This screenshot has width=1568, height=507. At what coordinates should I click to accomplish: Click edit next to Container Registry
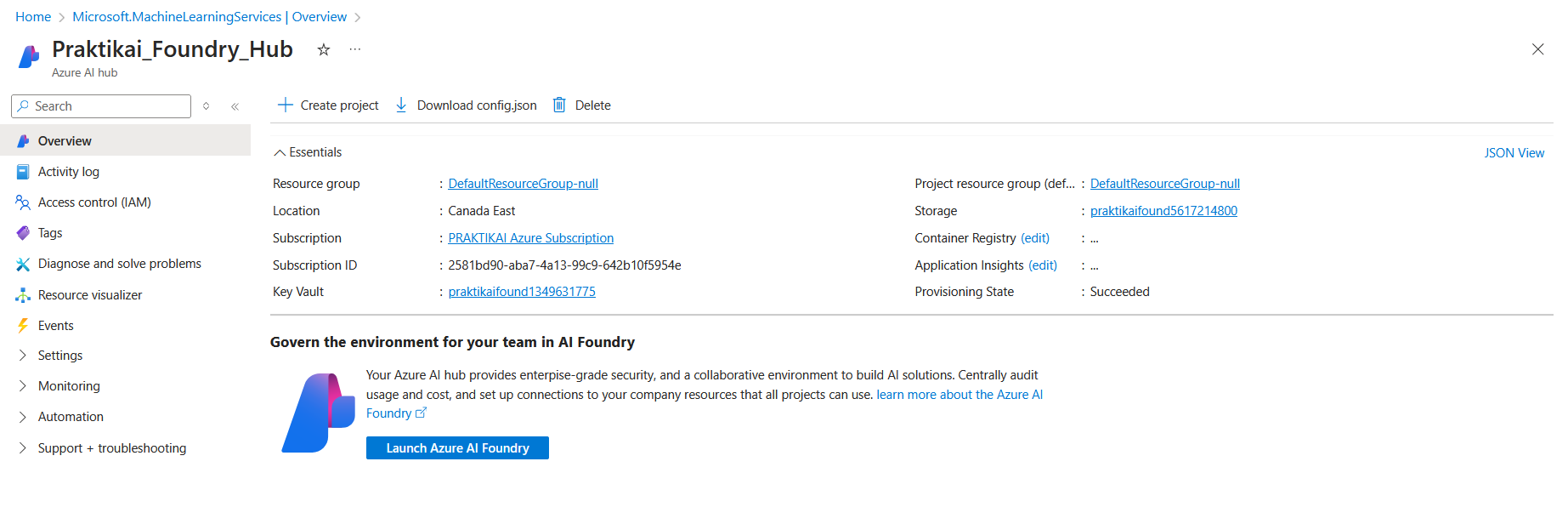click(1035, 237)
